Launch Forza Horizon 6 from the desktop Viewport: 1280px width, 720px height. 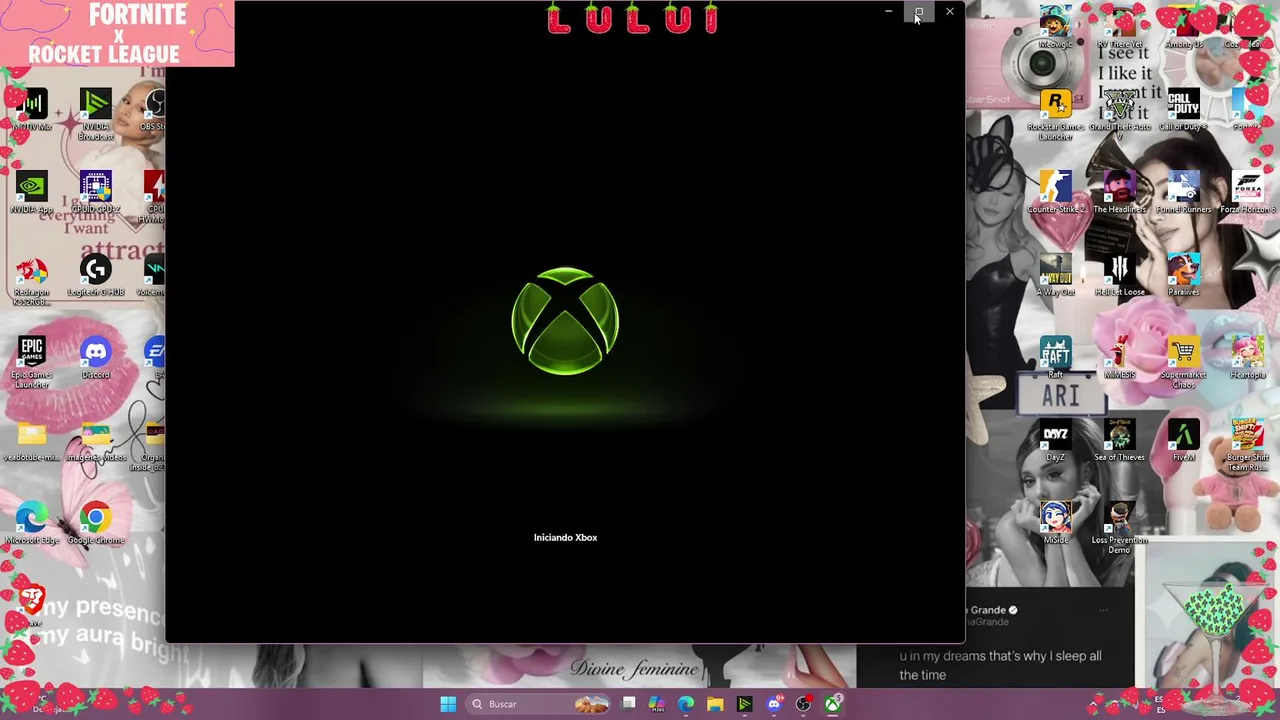pos(1247,193)
